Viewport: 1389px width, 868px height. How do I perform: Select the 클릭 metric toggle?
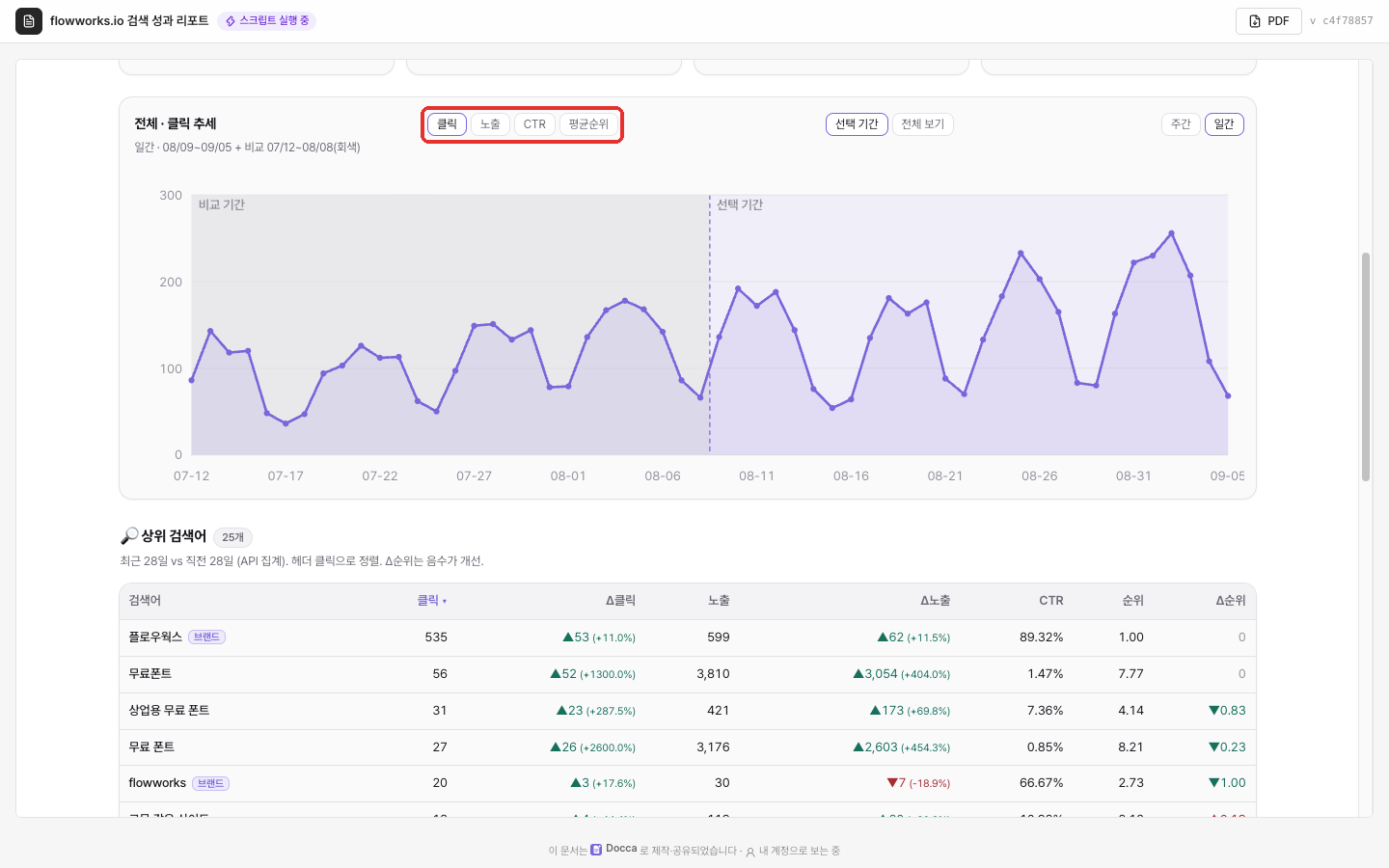[447, 124]
